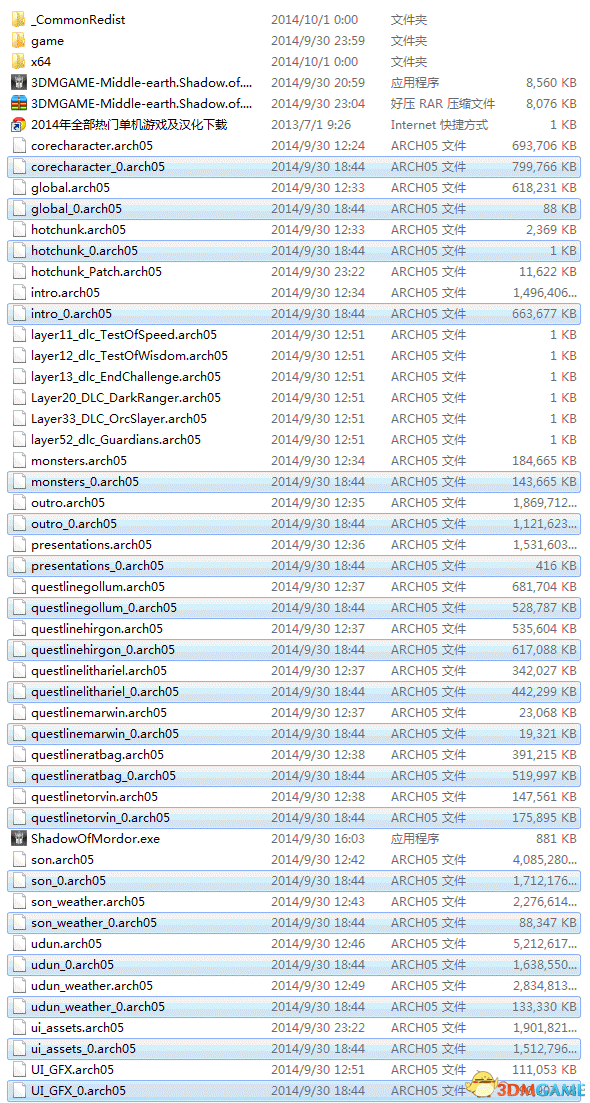Click the 3DMGAME RAR archive icon
This screenshot has width=590, height=1103.
(x=18, y=104)
